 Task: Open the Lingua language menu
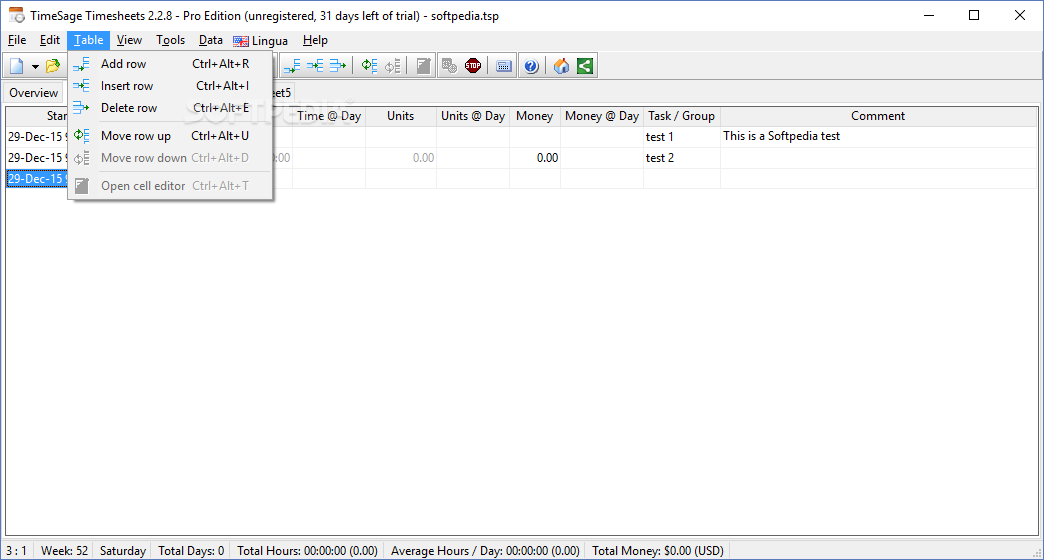pos(261,41)
